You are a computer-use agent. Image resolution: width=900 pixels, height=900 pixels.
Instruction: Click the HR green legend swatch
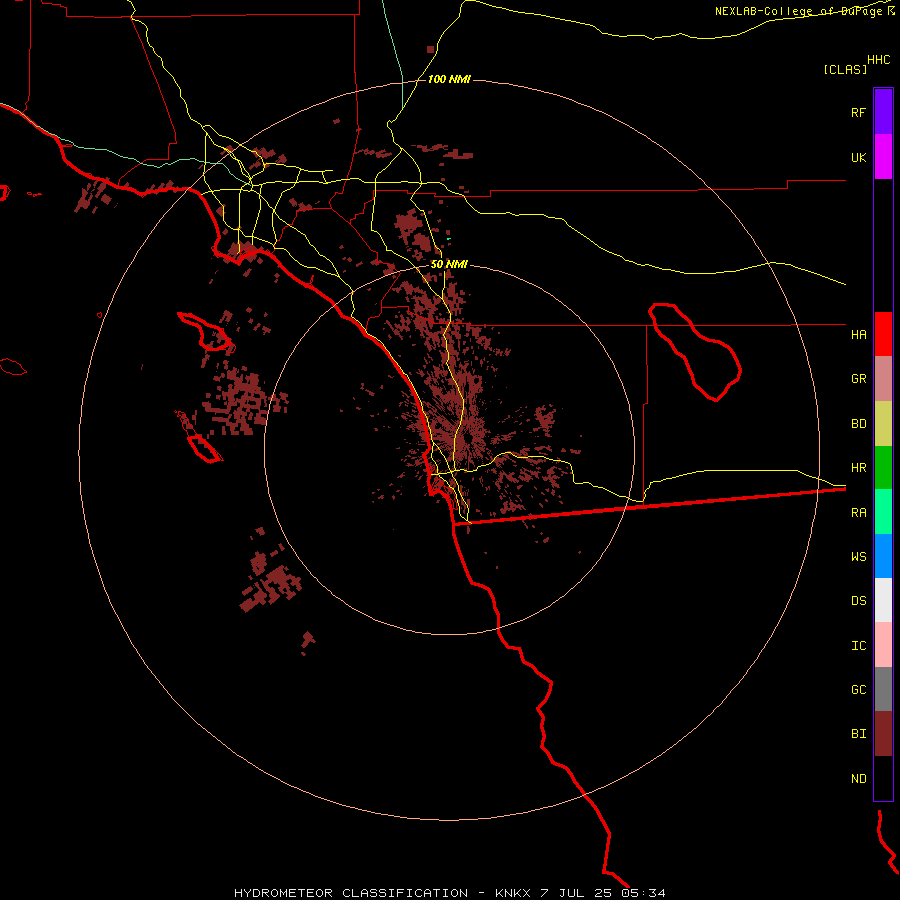(x=883, y=468)
